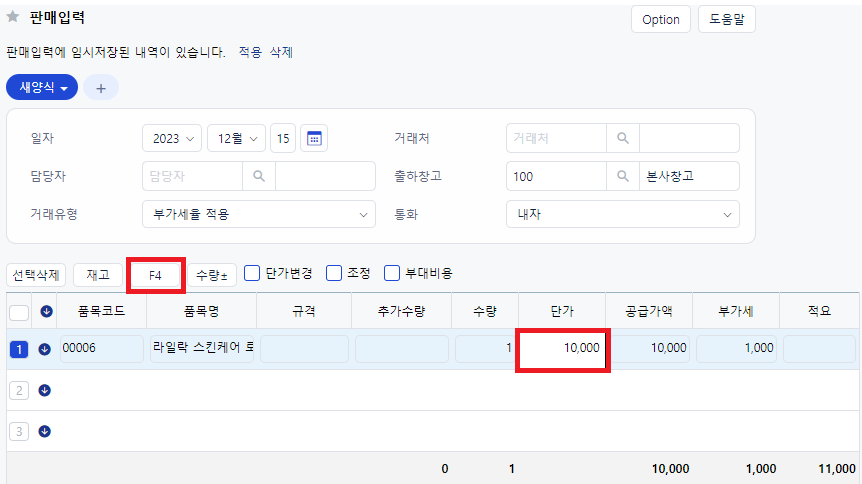862x484 pixels.
Task: Click the 삭제 link for temporary save
Action: coord(281,52)
